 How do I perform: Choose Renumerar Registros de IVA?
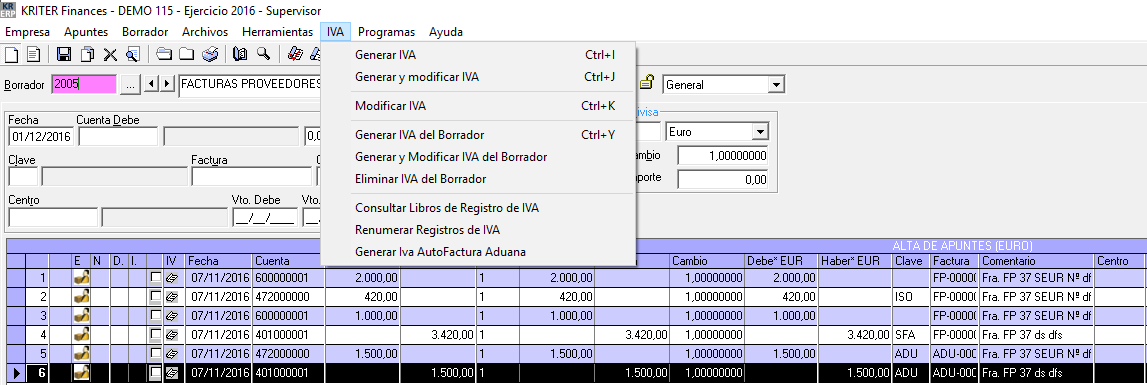478,230
